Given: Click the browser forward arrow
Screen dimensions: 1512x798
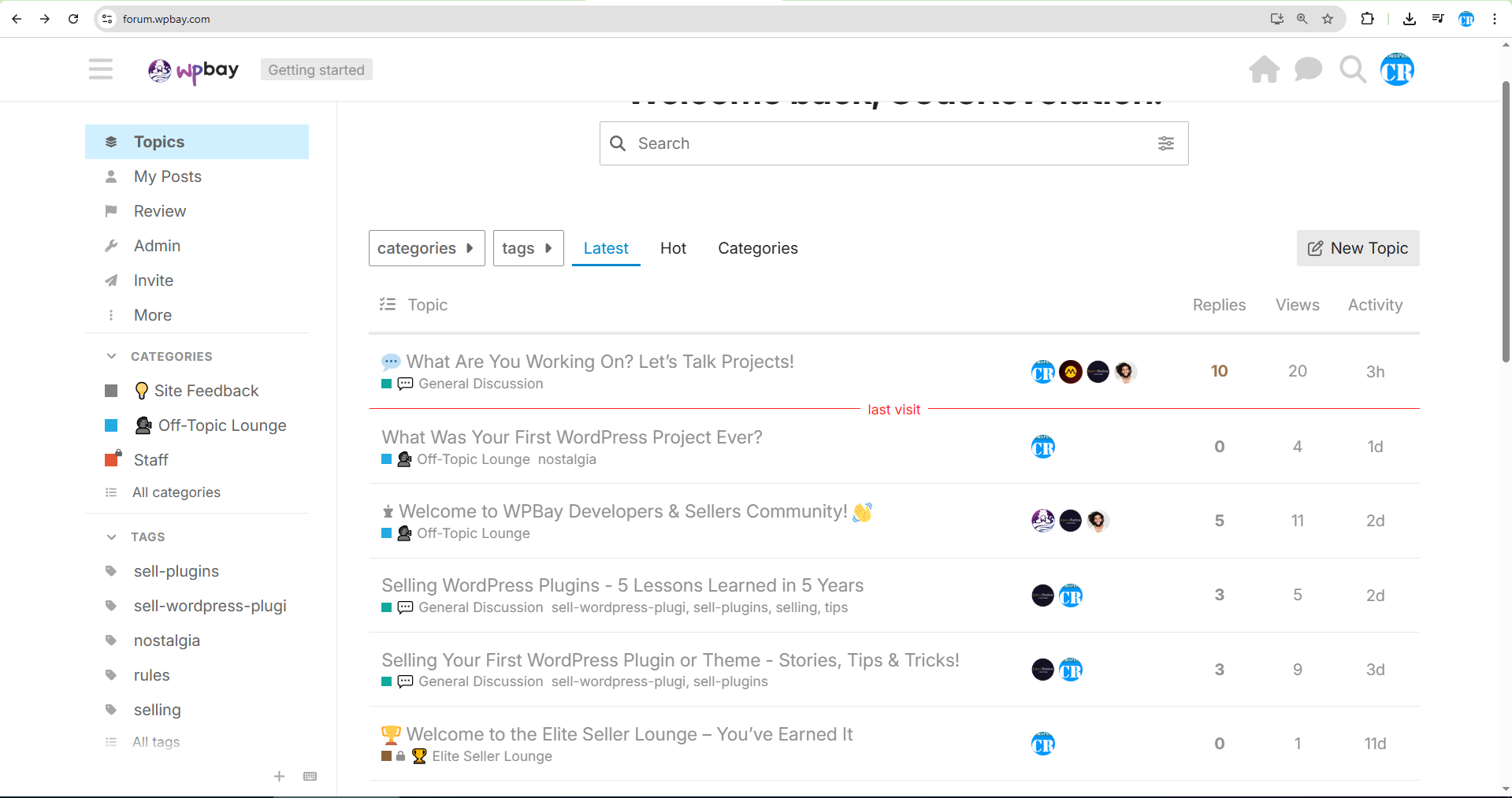Looking at the screenshot, I should [45, 19].
